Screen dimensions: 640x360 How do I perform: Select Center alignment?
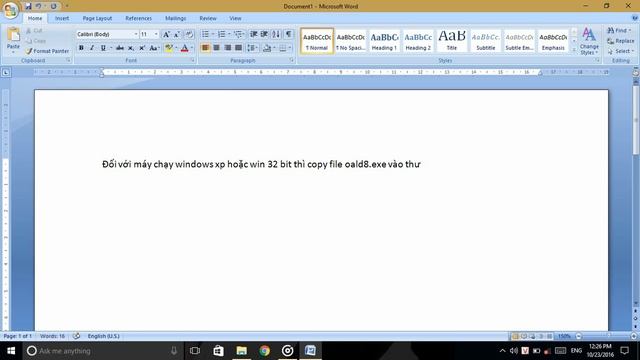[x=216, y=48]
